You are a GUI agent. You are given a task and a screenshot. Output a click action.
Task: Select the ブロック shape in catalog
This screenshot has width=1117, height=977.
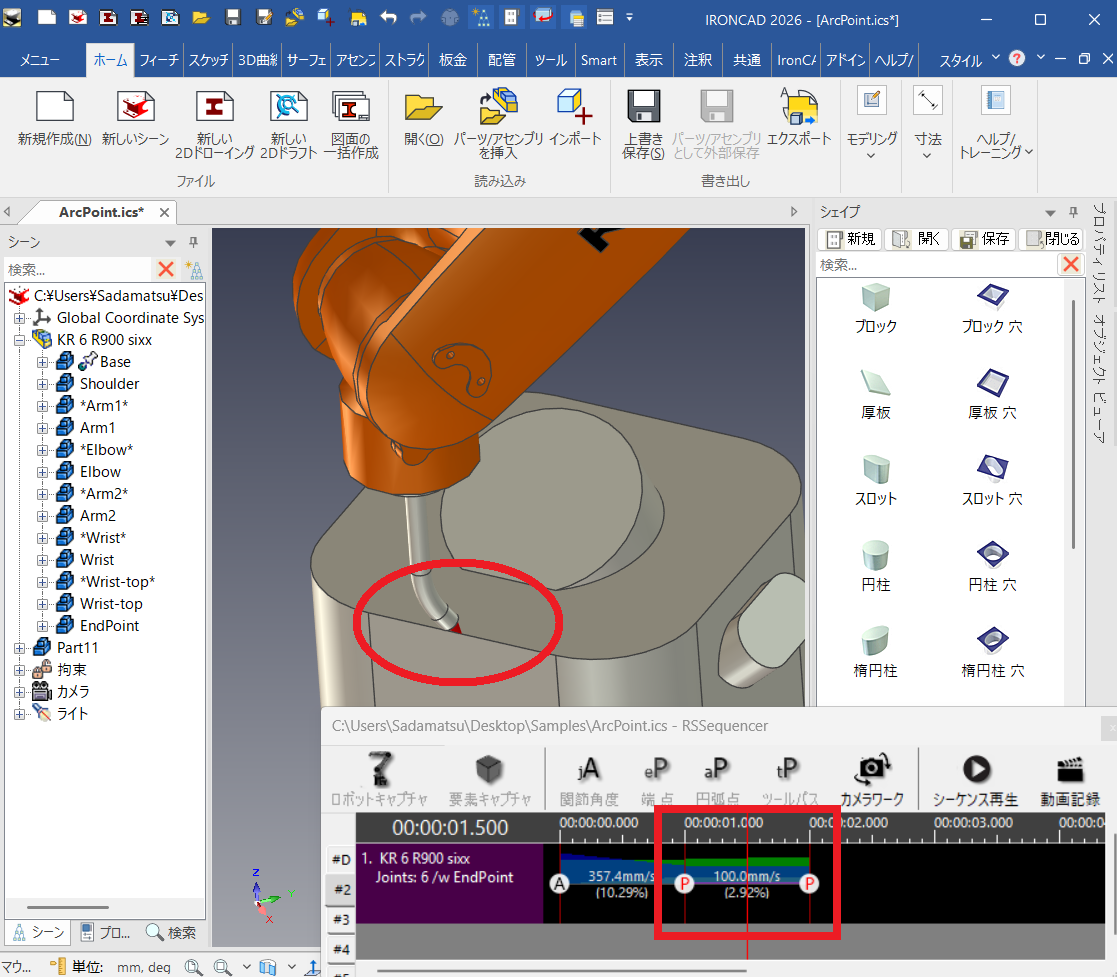pos(876,309)
